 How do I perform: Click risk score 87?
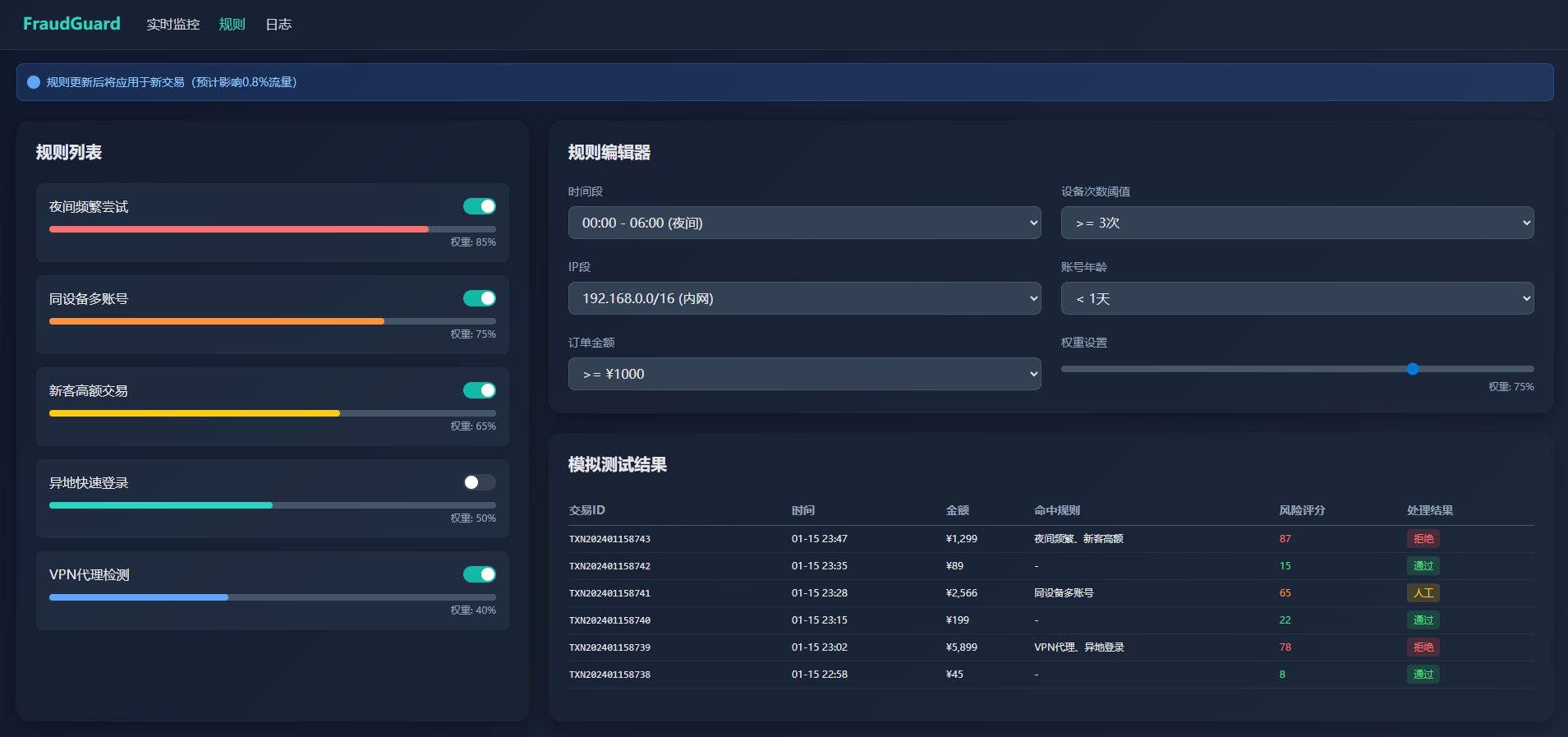click(x=1285, y=539)
